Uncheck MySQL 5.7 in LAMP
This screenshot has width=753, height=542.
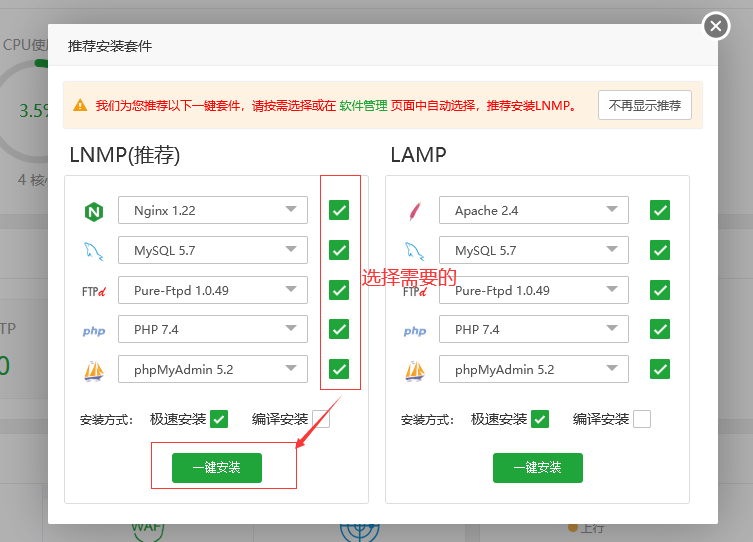pyautogui.click(x=660, y=250)
